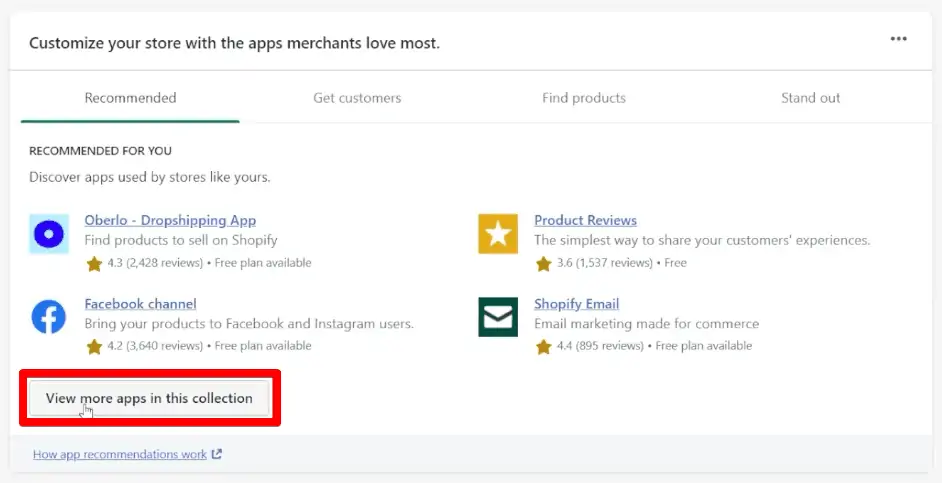Open Oberlo - Dropshipping App link

170,220
